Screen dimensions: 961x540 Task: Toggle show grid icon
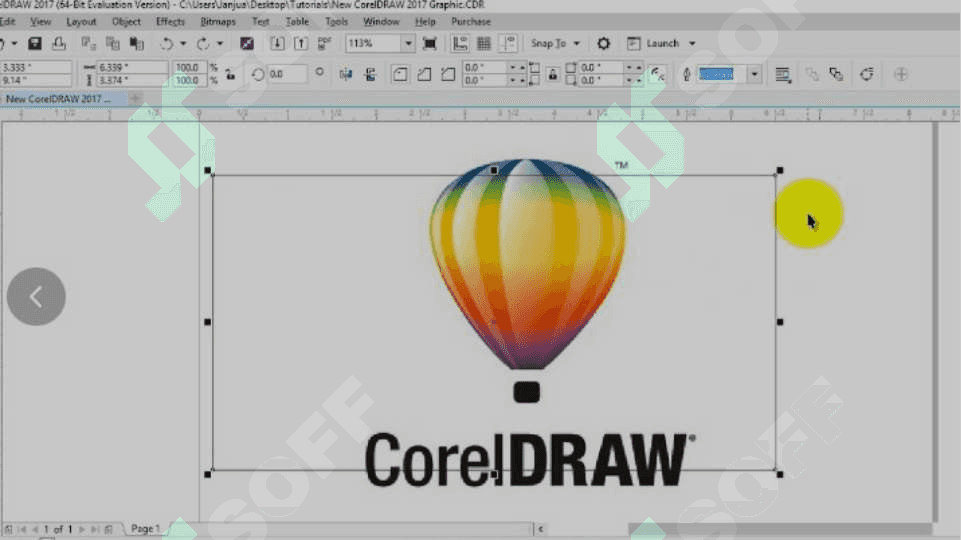484,44
